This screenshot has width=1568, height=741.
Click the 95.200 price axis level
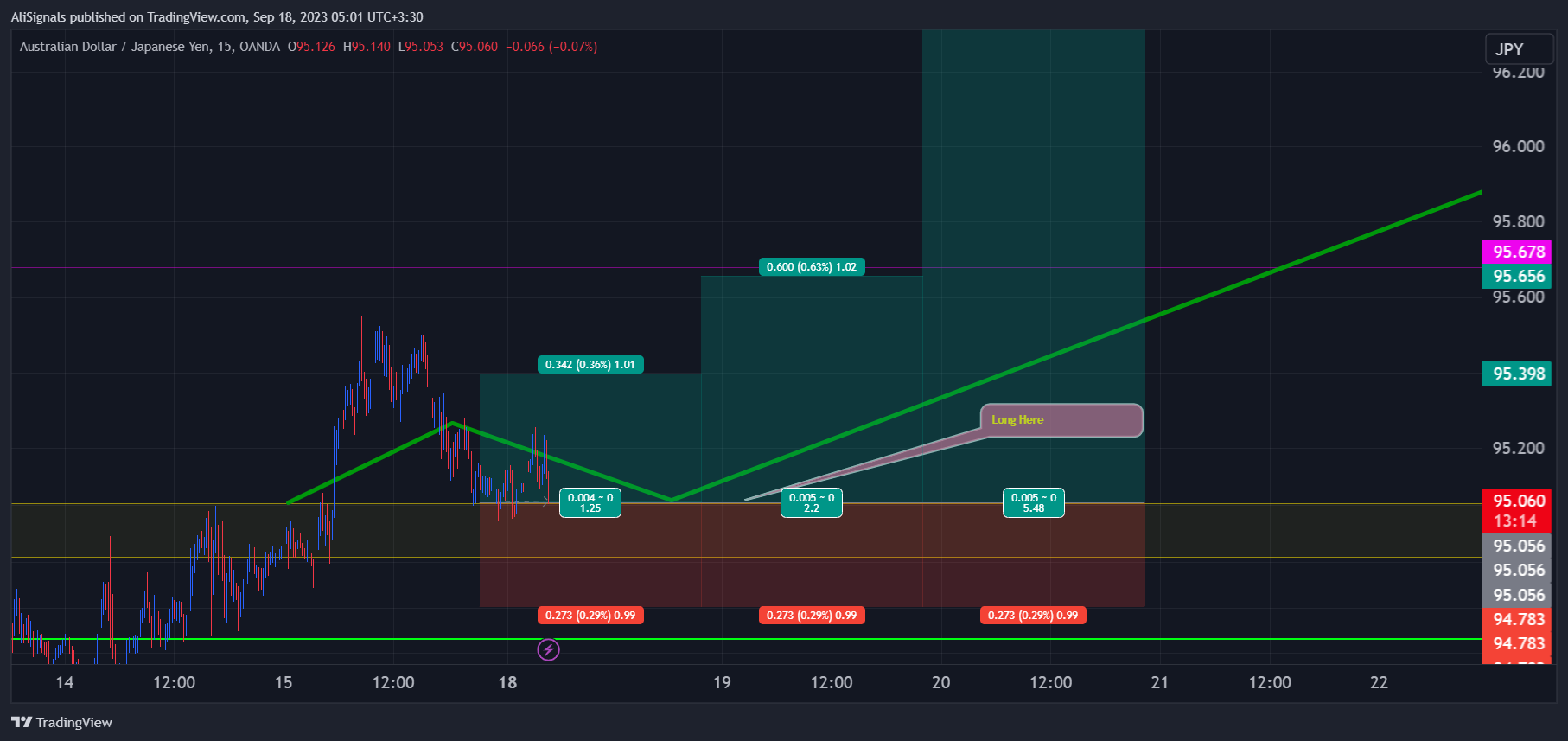click(x=1518, y=448)
